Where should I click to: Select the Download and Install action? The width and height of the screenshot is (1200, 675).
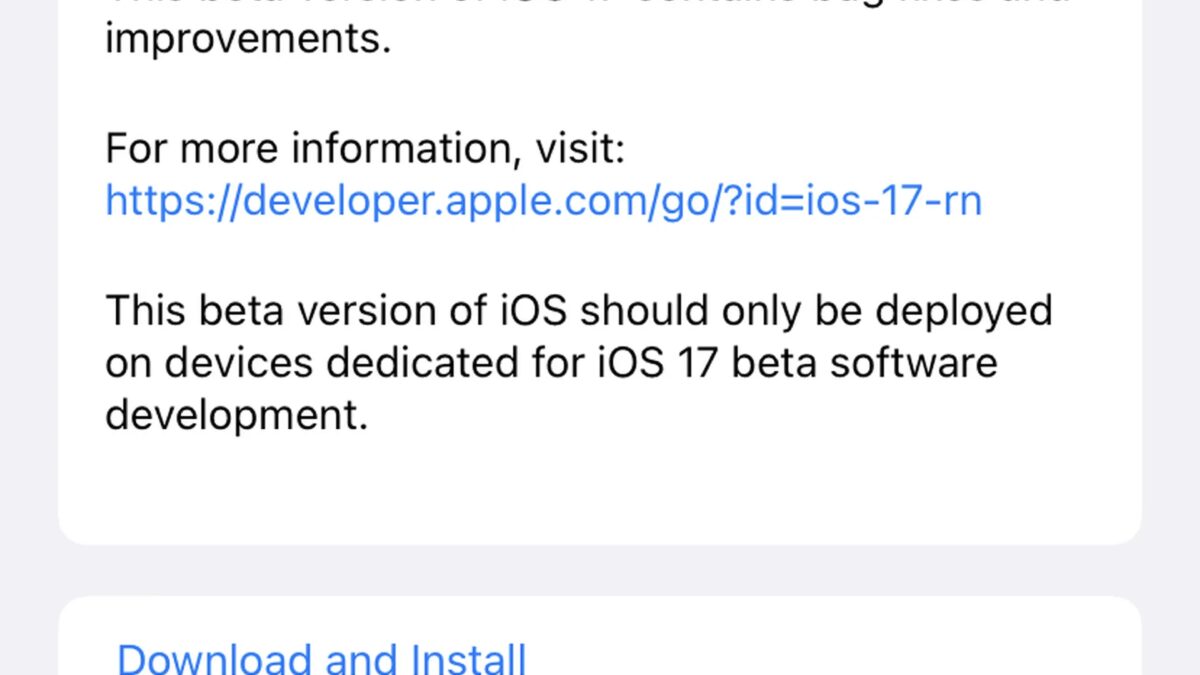pos(320,657)
